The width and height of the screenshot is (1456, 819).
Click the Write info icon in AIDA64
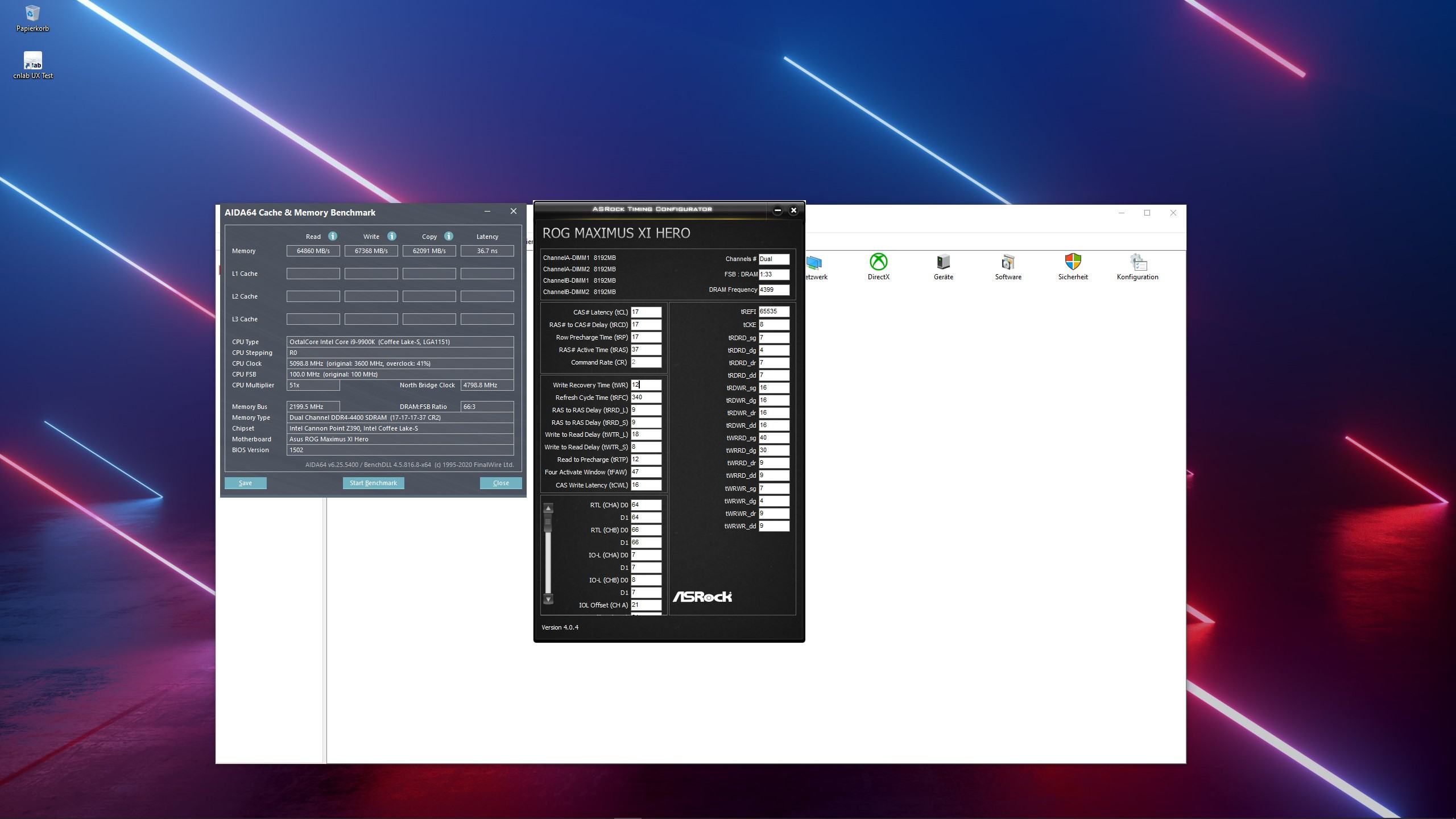[x=392, y=236]
